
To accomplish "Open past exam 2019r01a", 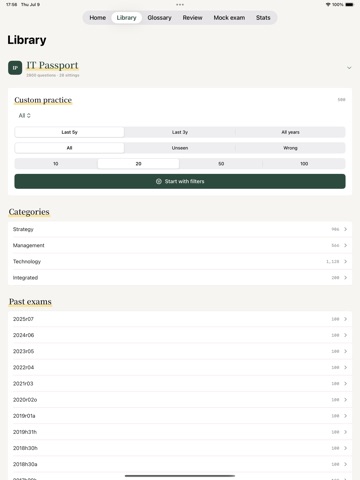I will click(x=180, y=416).
